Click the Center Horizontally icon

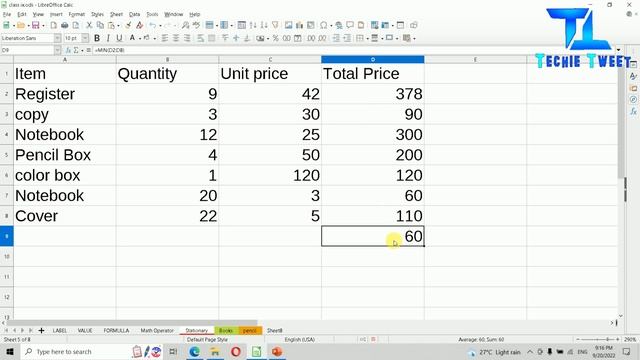(x=176, y=38)
